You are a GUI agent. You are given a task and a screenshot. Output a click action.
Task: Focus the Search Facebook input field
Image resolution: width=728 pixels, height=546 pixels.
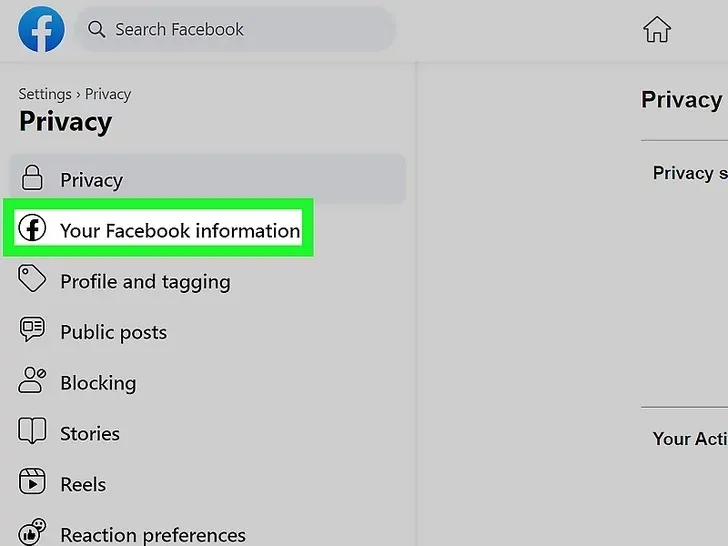tap(235, 29)
